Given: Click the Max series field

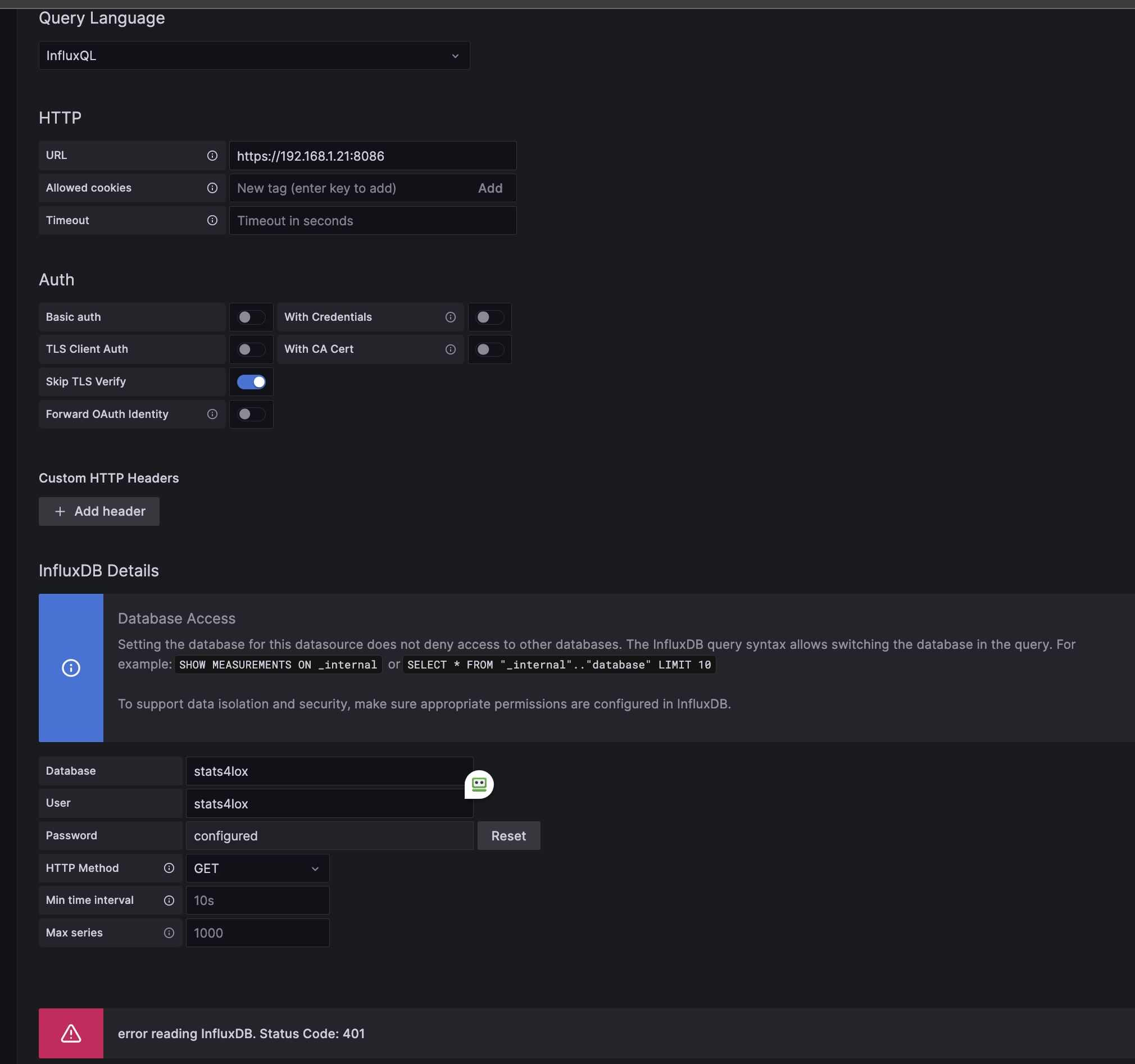Looking at the screenshot, I should pos(257,933).
